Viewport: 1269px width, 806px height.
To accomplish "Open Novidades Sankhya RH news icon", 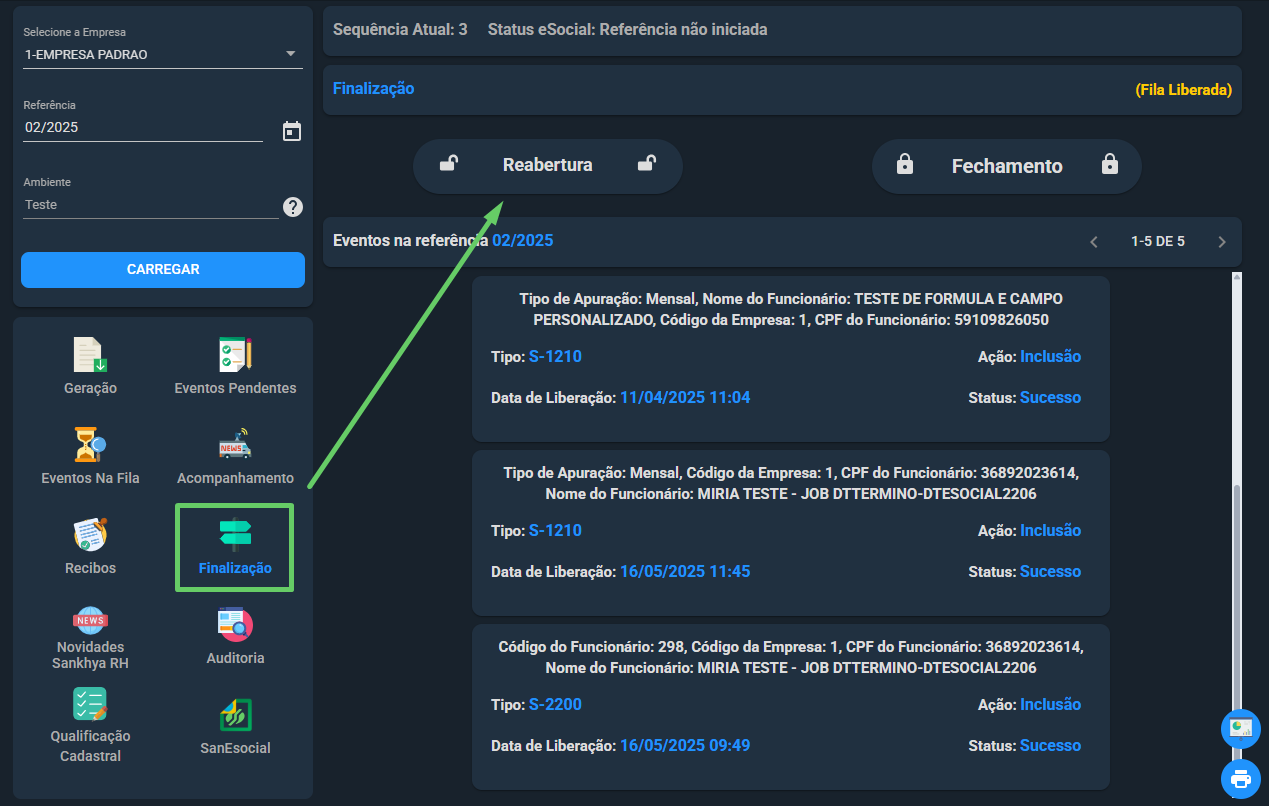I will (x=90, y=620).
